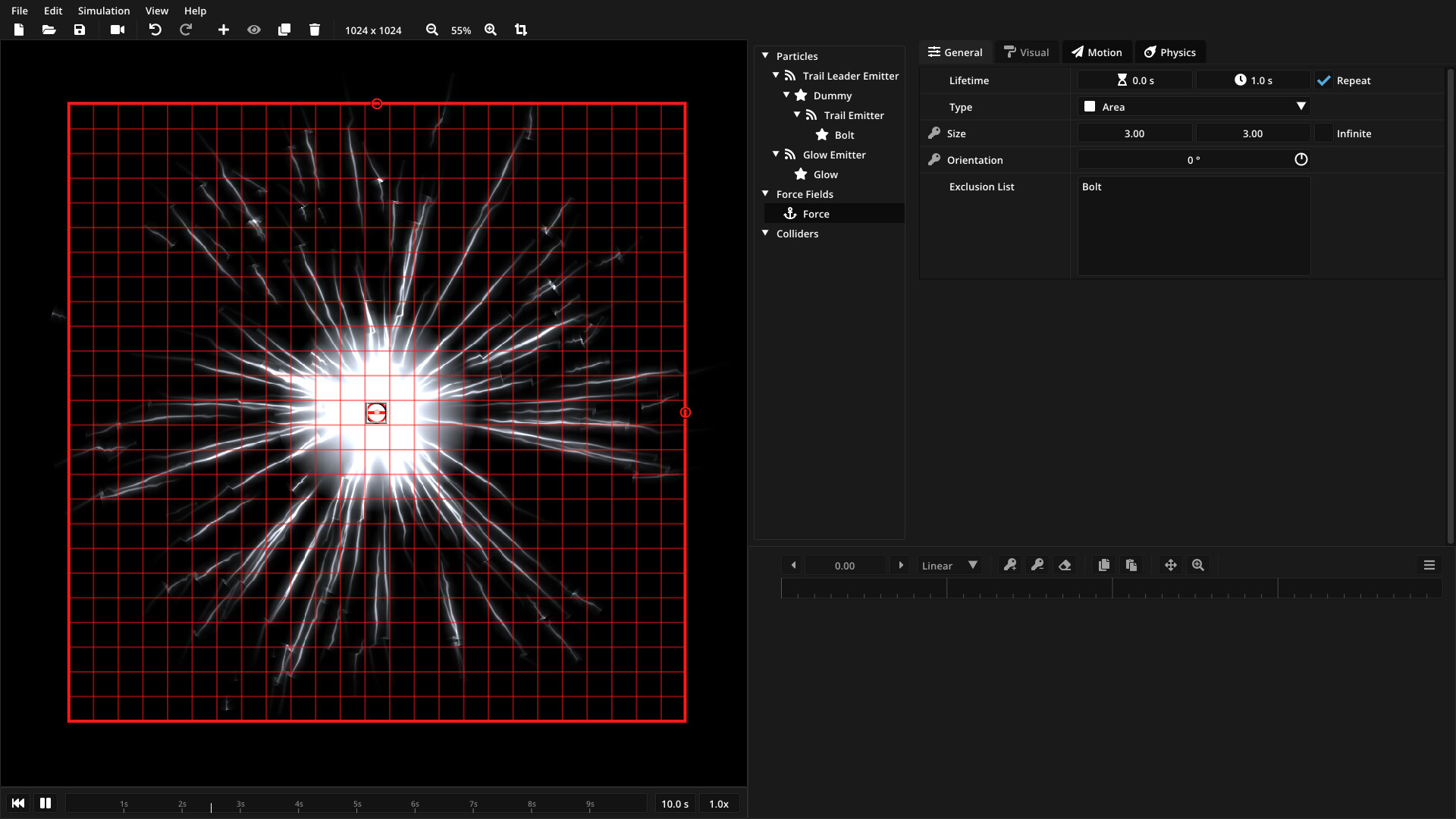Click the zoom out magnifier icon
The image size is (1456, 819).
coord(432,30)
